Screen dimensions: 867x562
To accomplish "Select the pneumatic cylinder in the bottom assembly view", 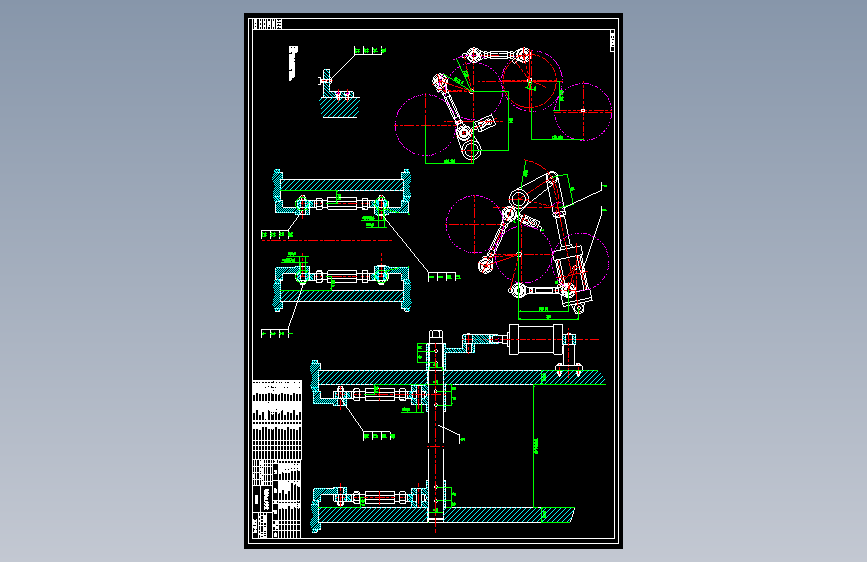I will pos(535,340).
